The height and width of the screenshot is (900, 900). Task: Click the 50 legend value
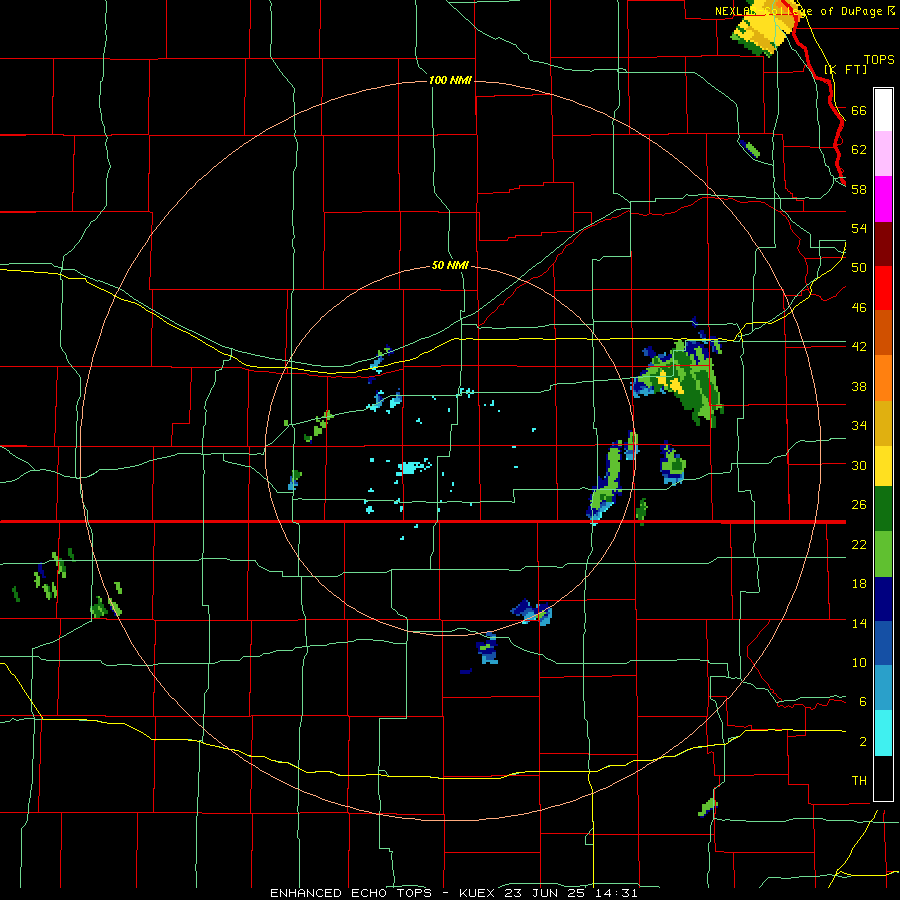pos(859,267)
